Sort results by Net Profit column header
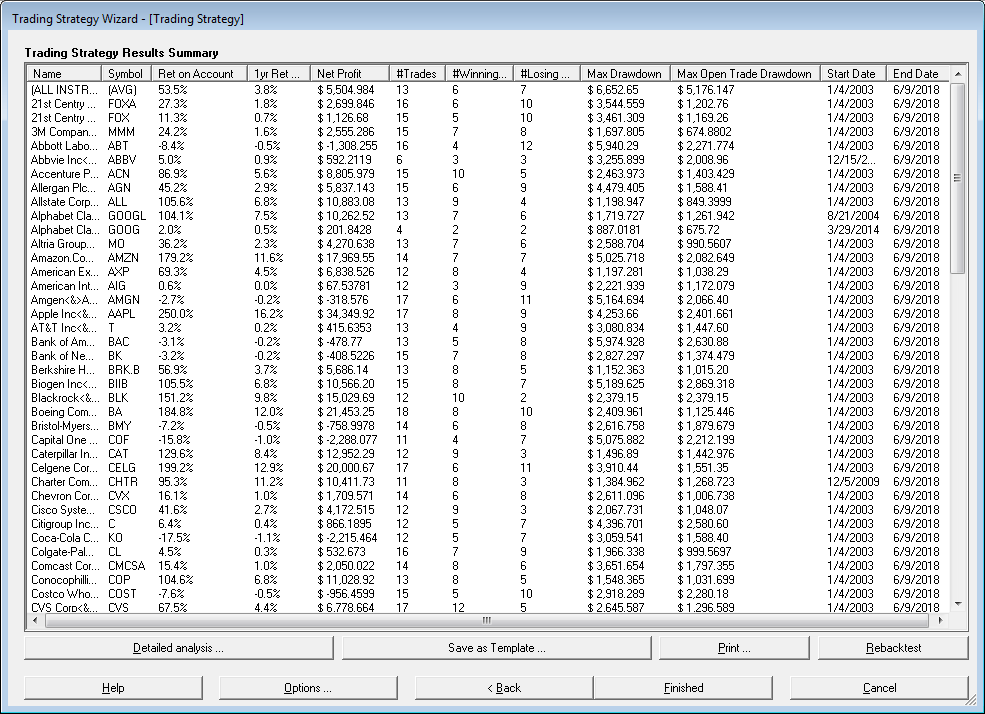Viewport: 985px width, 714px height. point(339,74)
